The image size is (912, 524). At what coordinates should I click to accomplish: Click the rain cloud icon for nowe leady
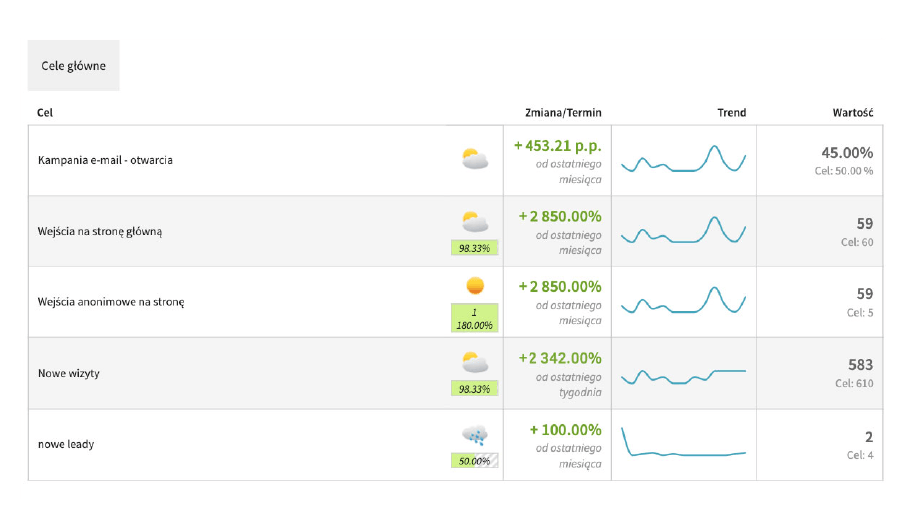[475, 434]
